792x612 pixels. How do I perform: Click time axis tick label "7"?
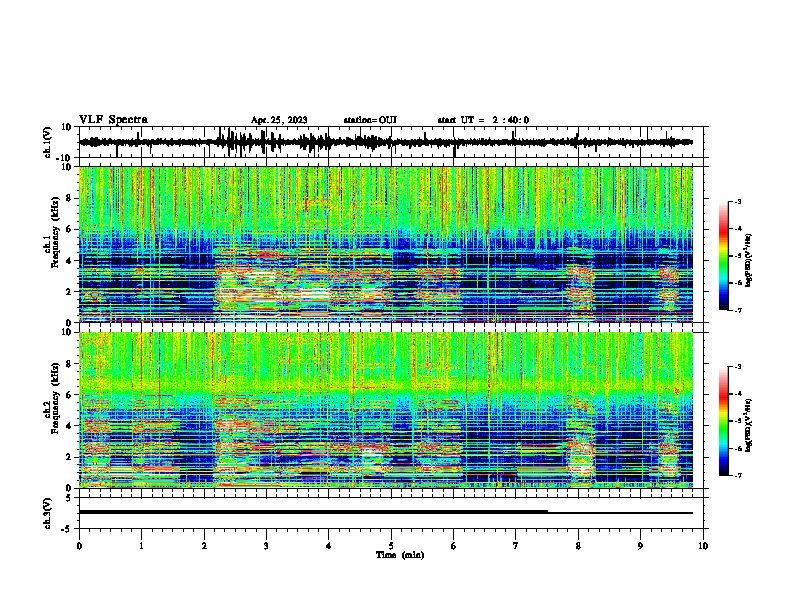[x=516, y=546]
